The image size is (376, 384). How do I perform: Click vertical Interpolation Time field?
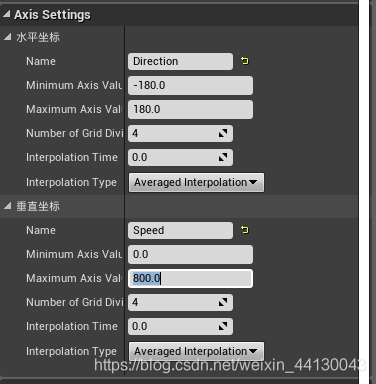(x=180, y=326)
